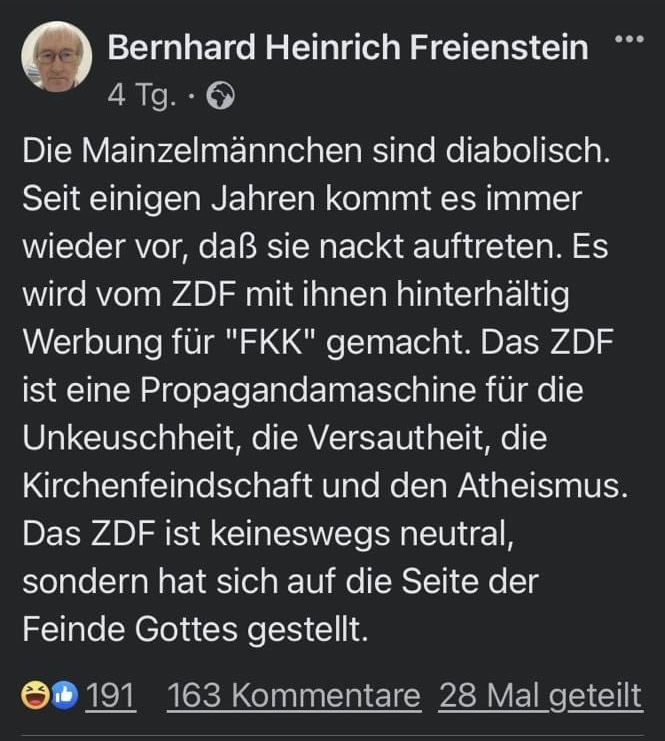Show the list of 191 reactions
Image resolution: width=665 pixels, height=741 pixels.
[110, 695]
